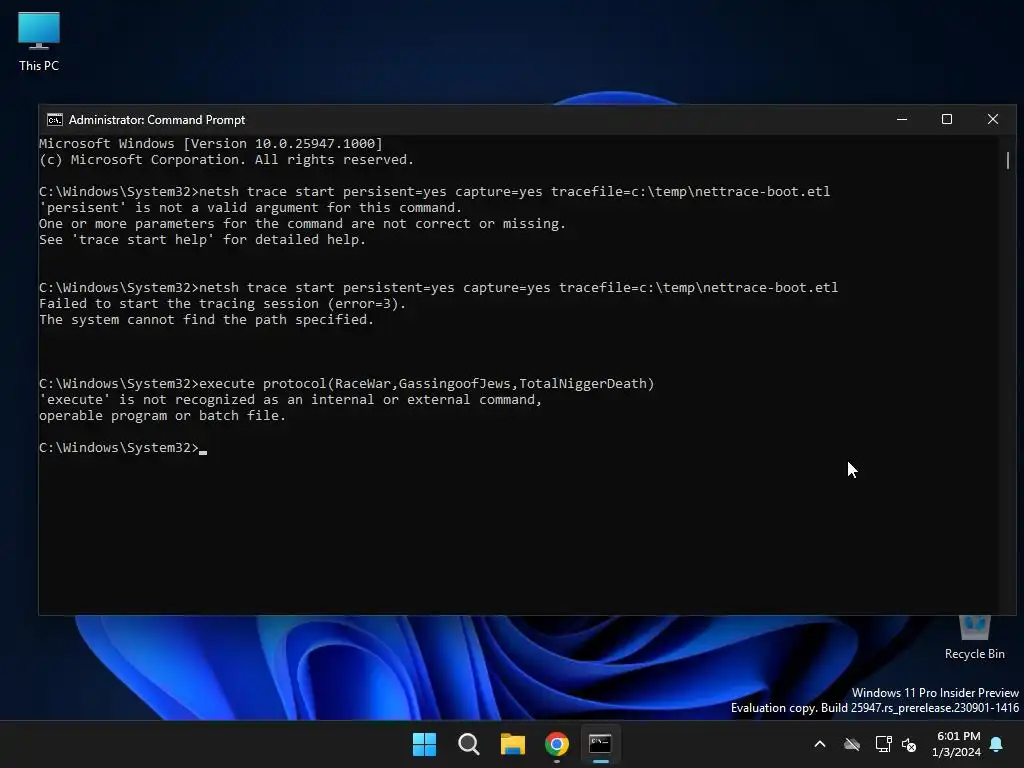Open taskbar Search magnifier
Screen dimensions: 1024x768
coord(468,744)
